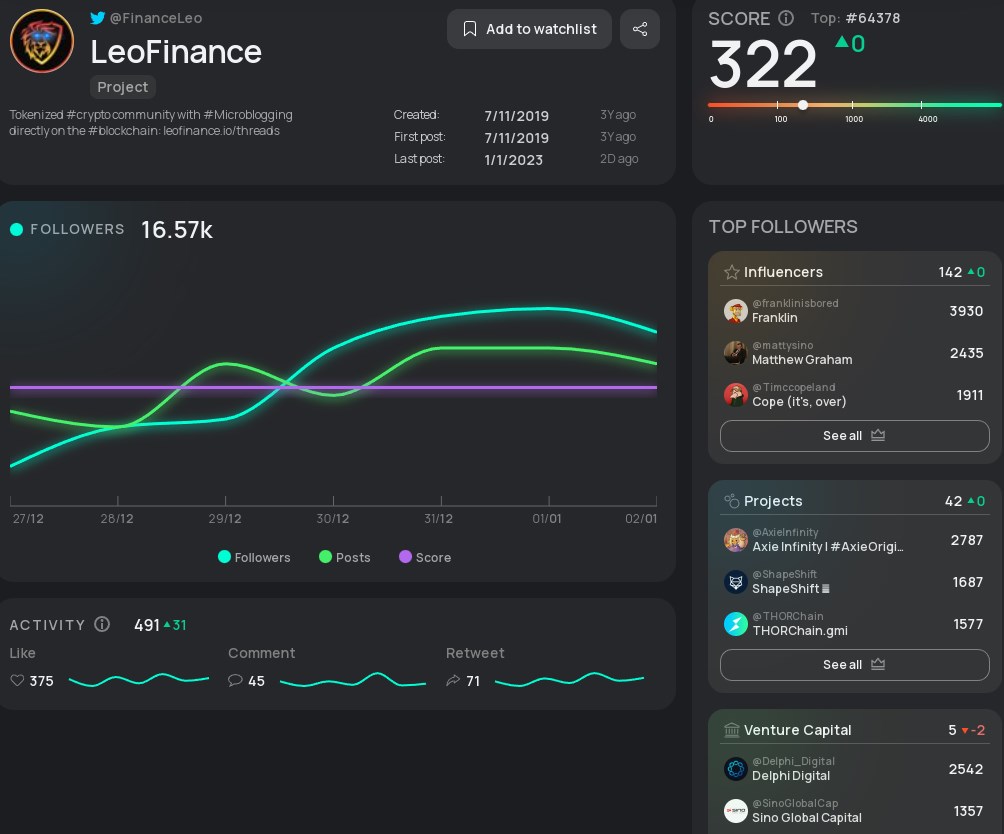Click See all under Projects
Image resolution: width=1004 pixels, height=834 pixels.
(x=855, y=665)
